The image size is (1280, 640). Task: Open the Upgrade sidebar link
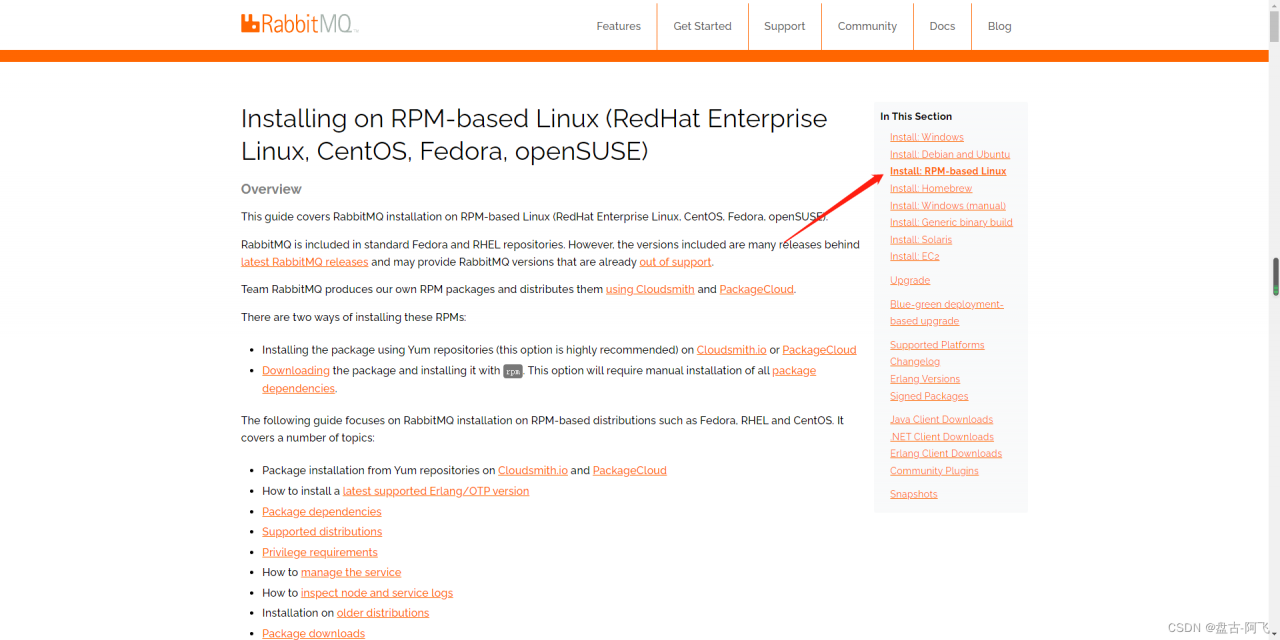tap(910, 280)
